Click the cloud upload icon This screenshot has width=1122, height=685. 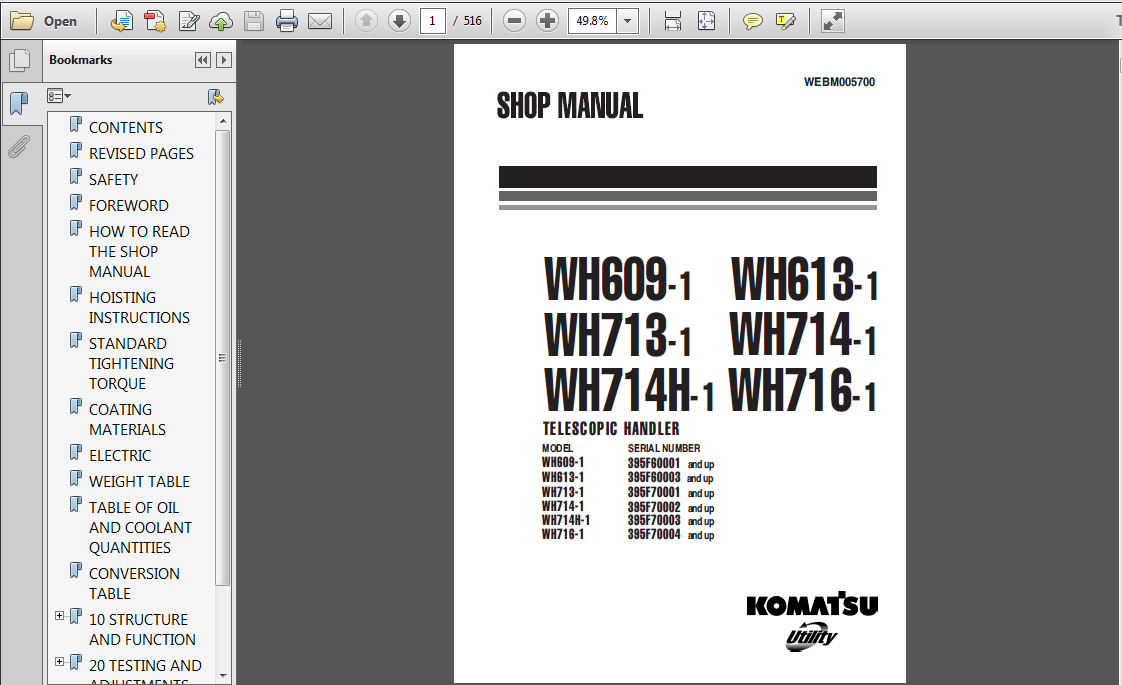(221, 21)
